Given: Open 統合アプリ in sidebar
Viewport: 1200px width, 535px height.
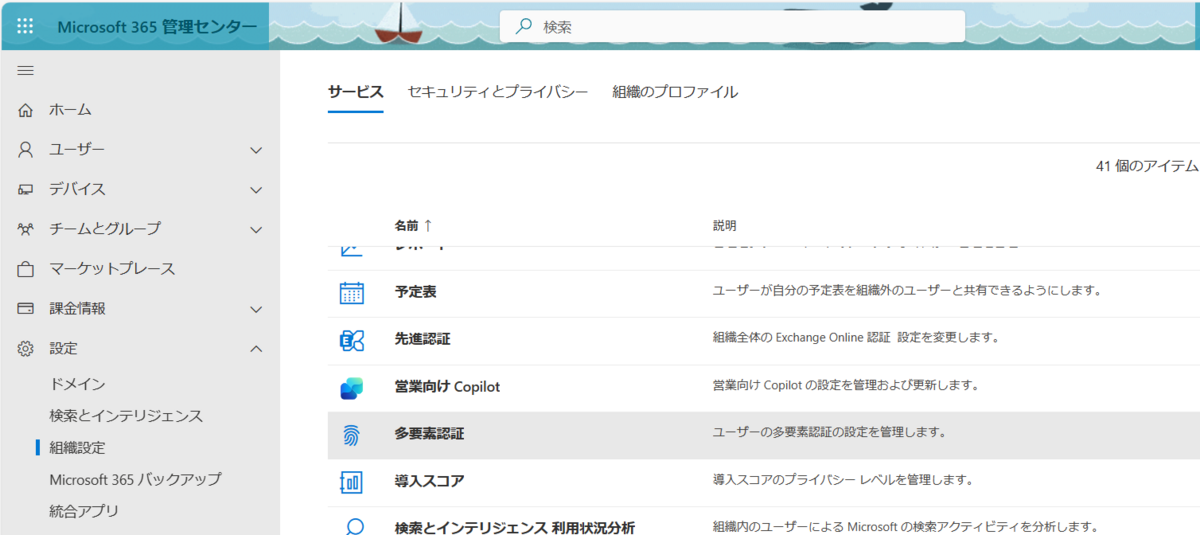Looking at the screenshot, I should click(84, 511).
